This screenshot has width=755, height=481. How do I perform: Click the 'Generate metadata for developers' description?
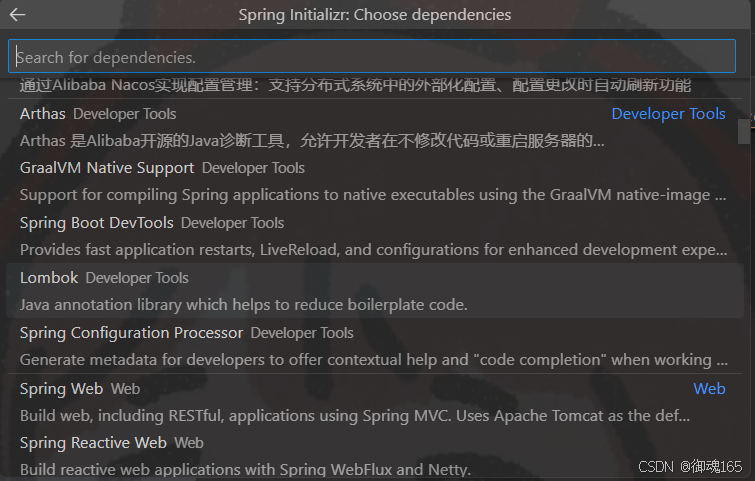pyautogui.click(x=374, y=360)
